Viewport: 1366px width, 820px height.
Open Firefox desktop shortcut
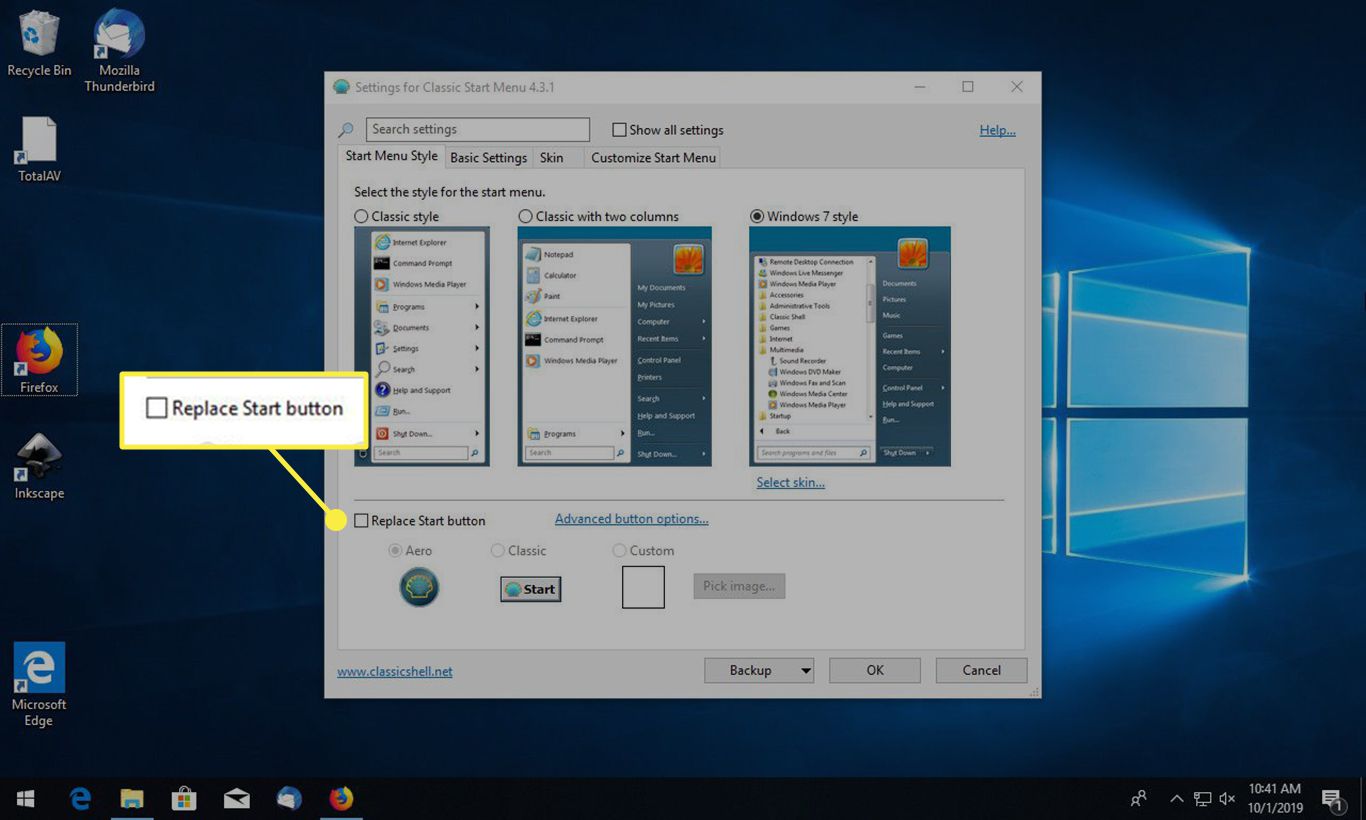[x=39, y=360]
